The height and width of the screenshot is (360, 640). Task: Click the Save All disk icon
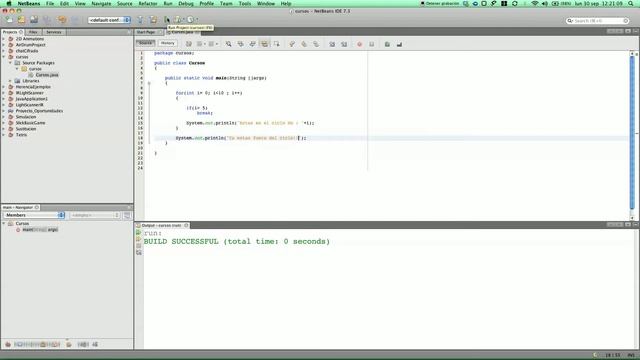(x=34, y=20)
